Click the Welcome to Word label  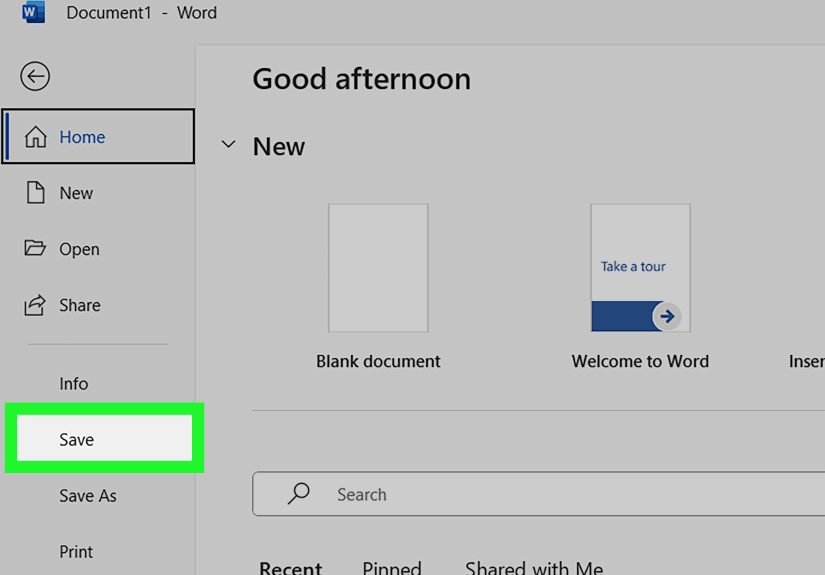click(640, 361)
